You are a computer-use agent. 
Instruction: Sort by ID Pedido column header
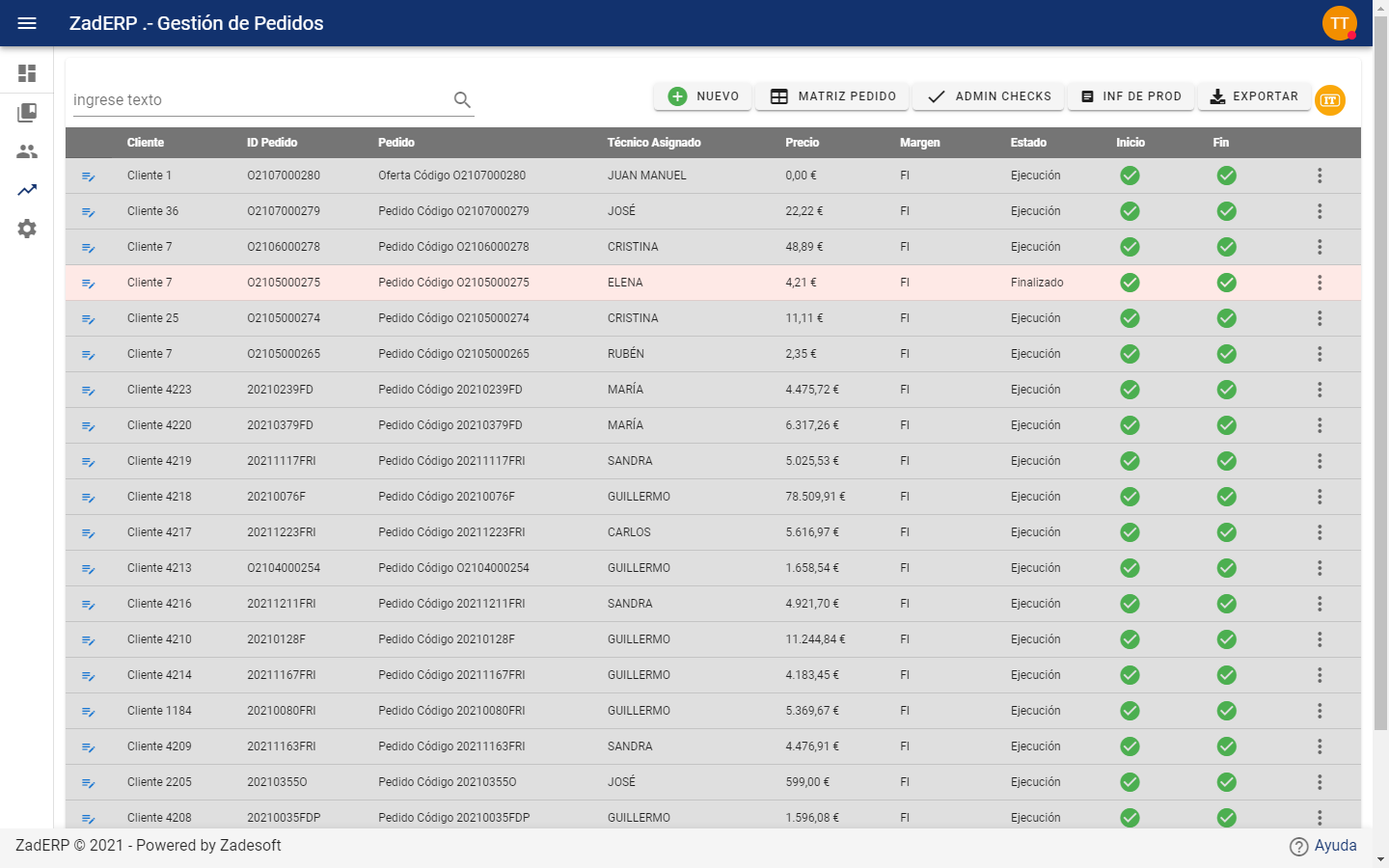tap(272, 143)
